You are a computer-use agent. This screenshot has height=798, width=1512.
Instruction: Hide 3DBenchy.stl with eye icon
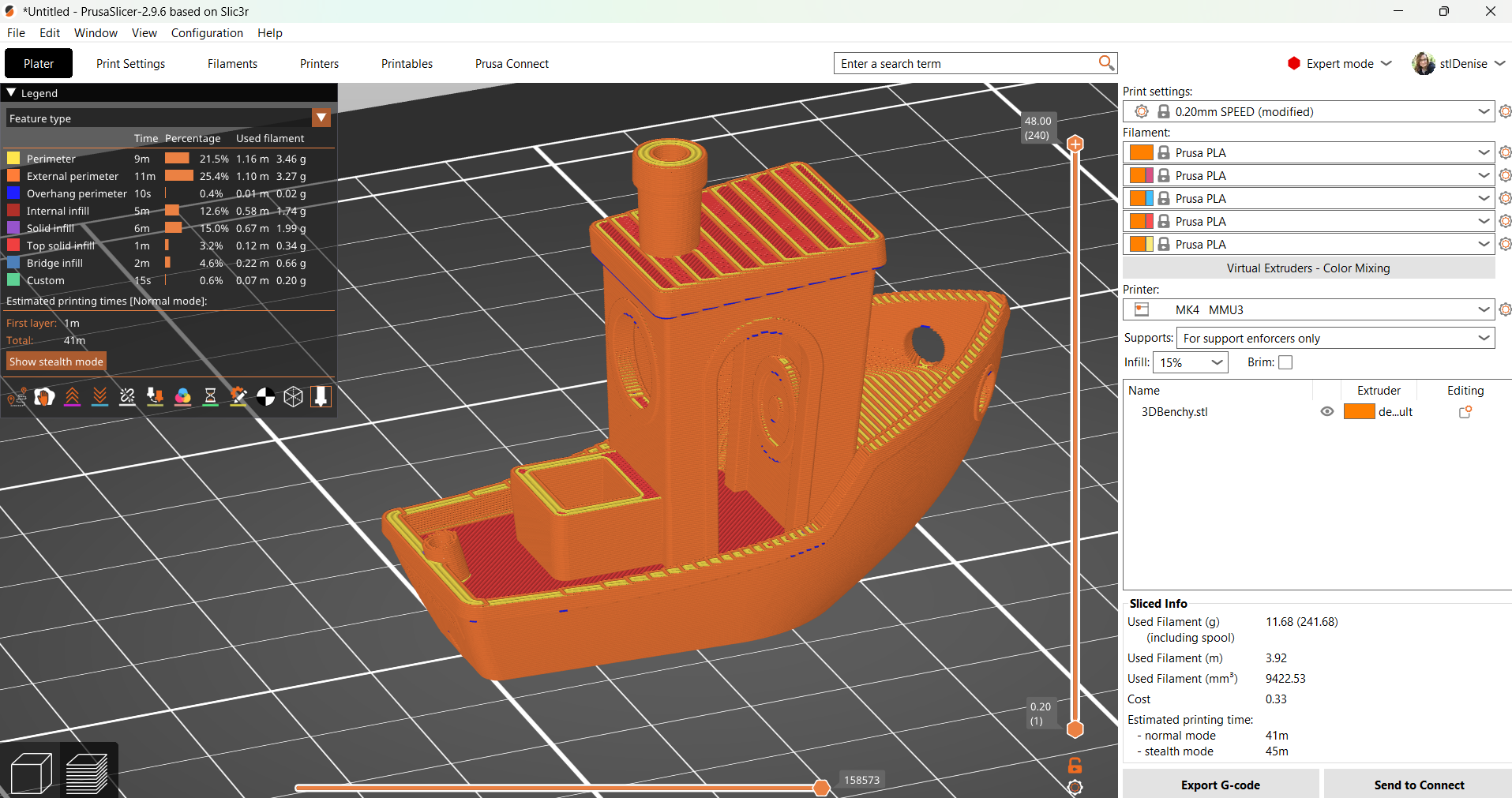coord(1327,411)
